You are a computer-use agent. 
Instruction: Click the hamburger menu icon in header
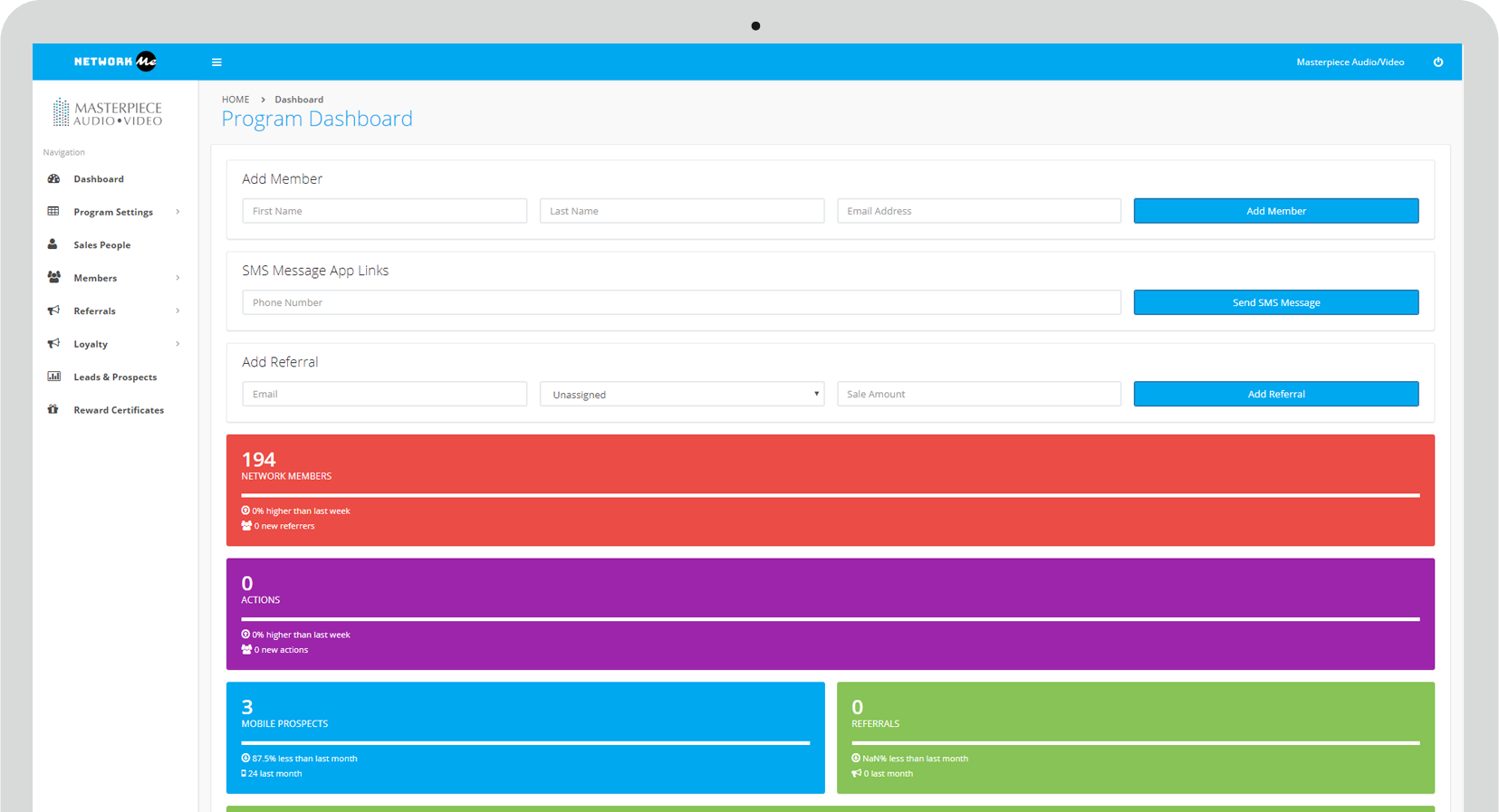[216, 62]
